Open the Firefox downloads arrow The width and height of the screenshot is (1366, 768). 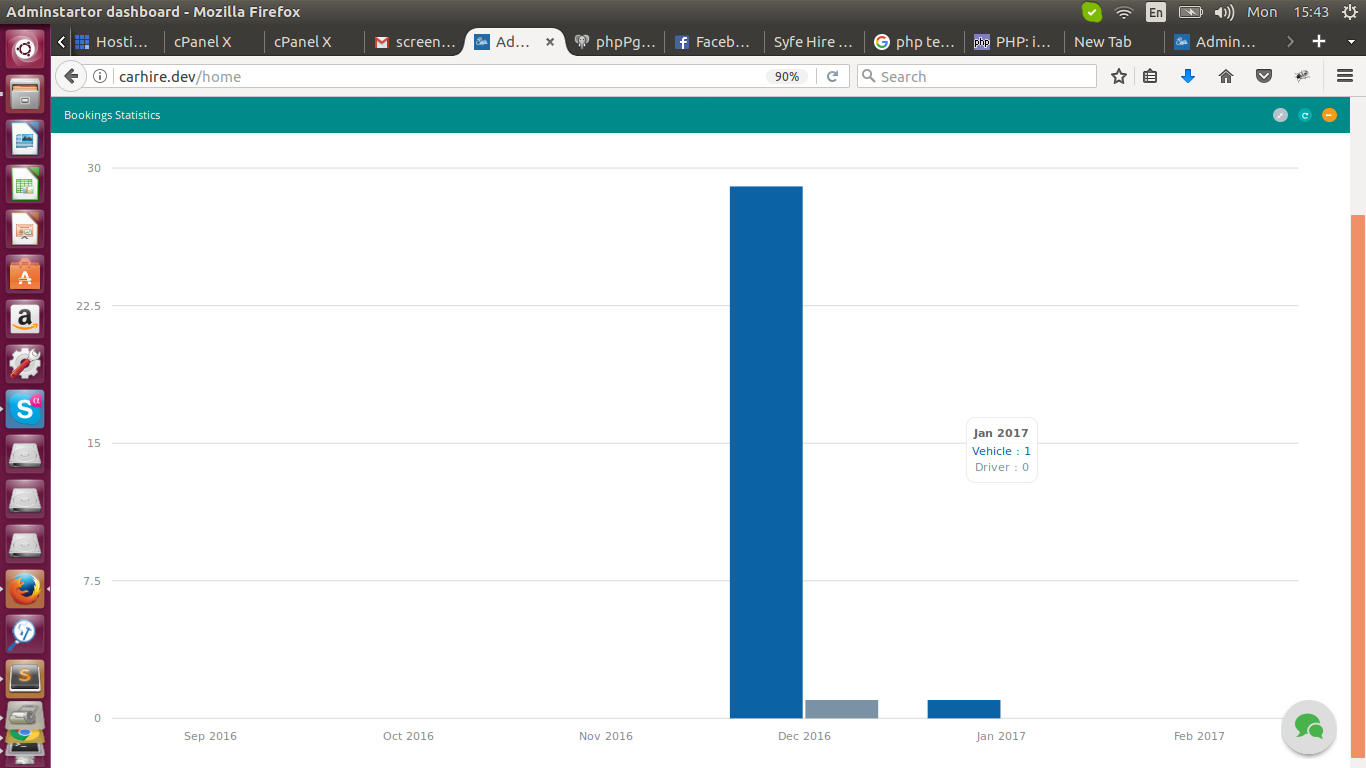click(1188, 76)
